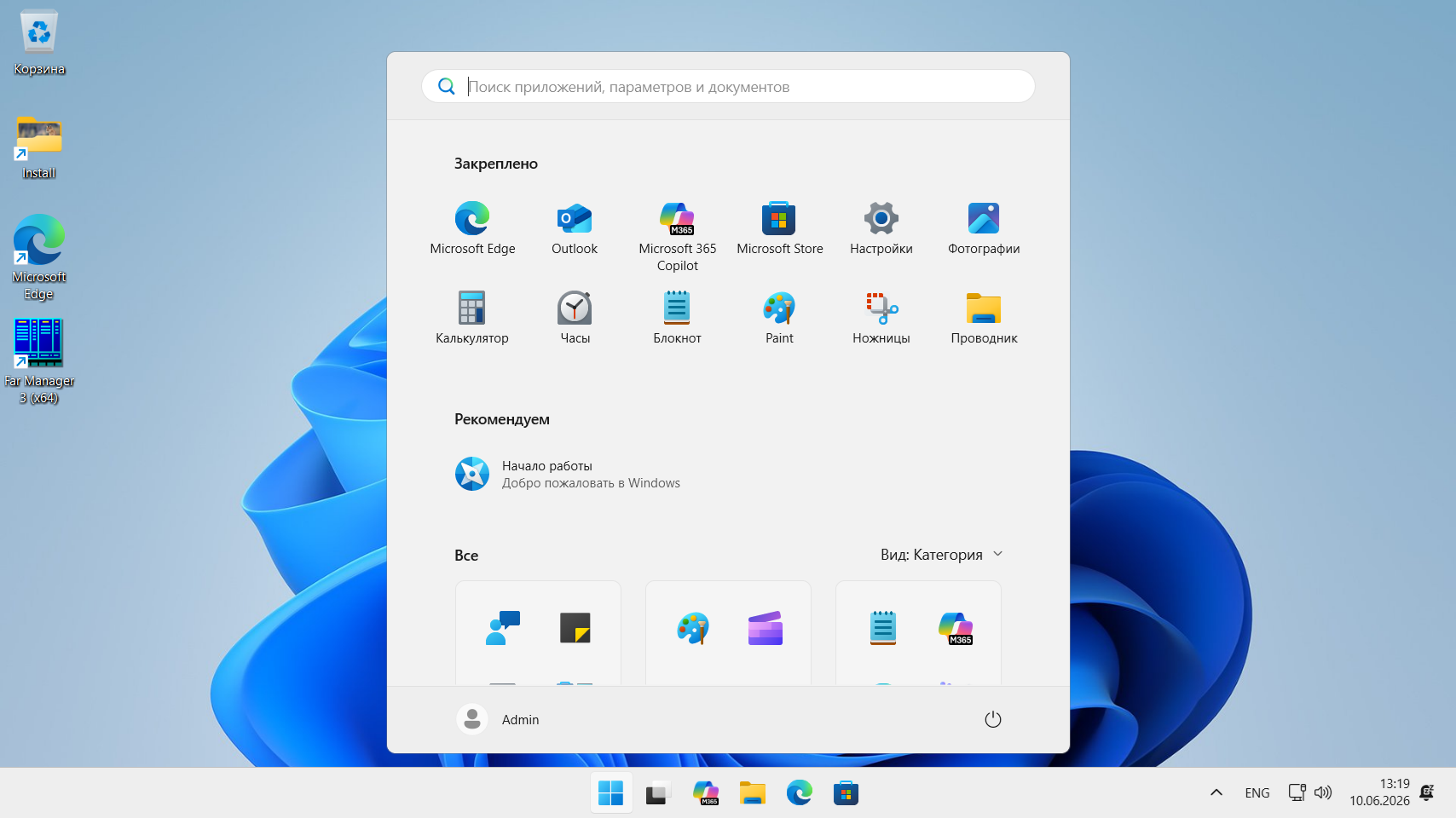Open File Explorer on taskbar
1456x818 pixels.
click(752, 793)
